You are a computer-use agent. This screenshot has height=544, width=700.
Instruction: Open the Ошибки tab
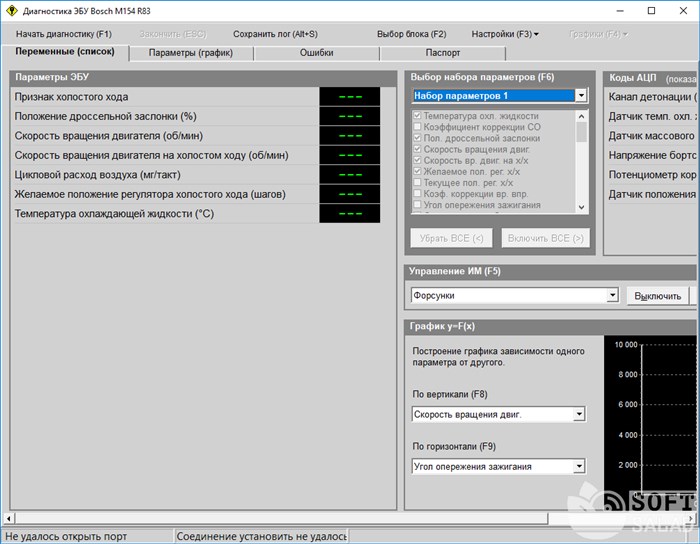tap(316, 52)
